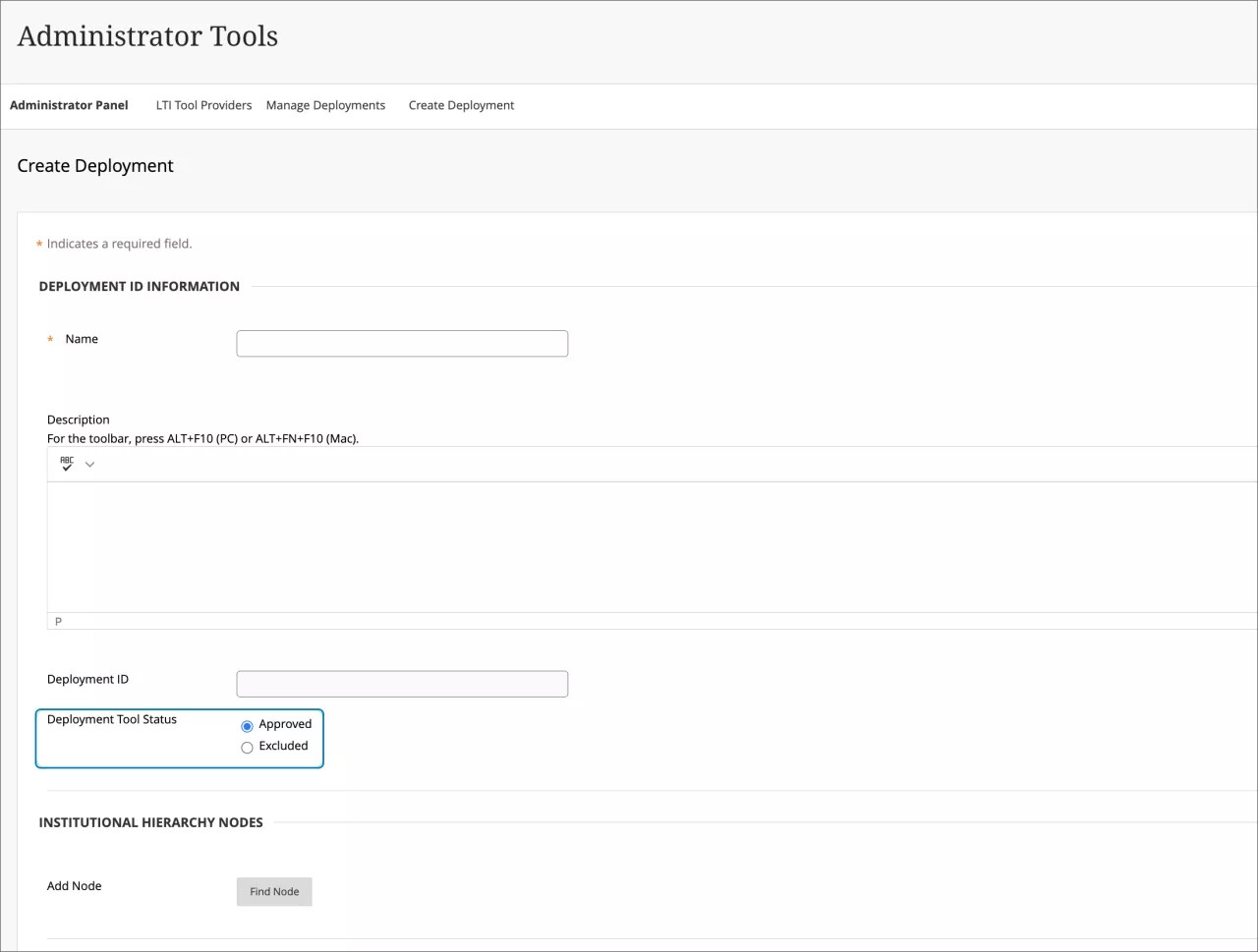Click the spell check icon in editor toolbar
Image resolution: width=1258 pixels, height=952 pixels.
(x=66, y=463)
